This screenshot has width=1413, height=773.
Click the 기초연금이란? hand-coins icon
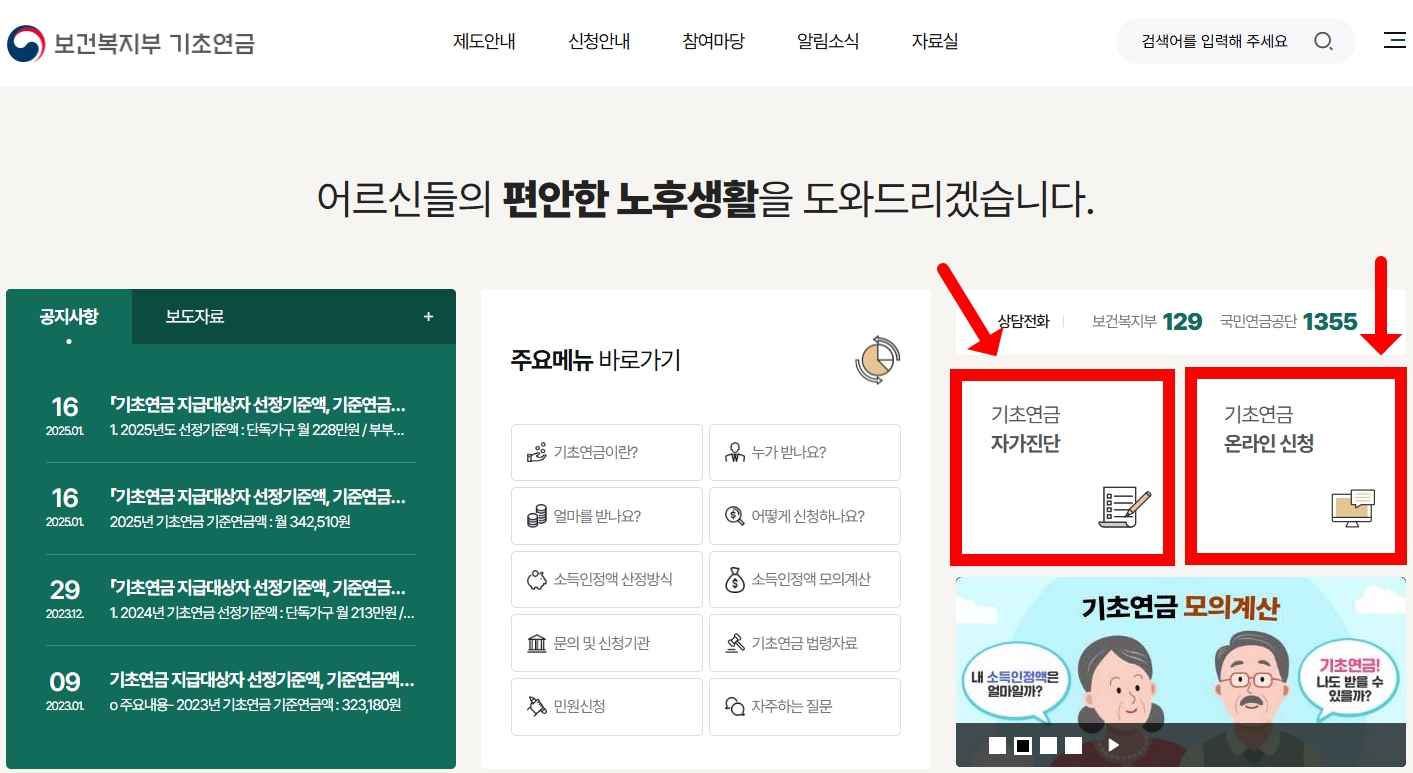coord(536,452)
